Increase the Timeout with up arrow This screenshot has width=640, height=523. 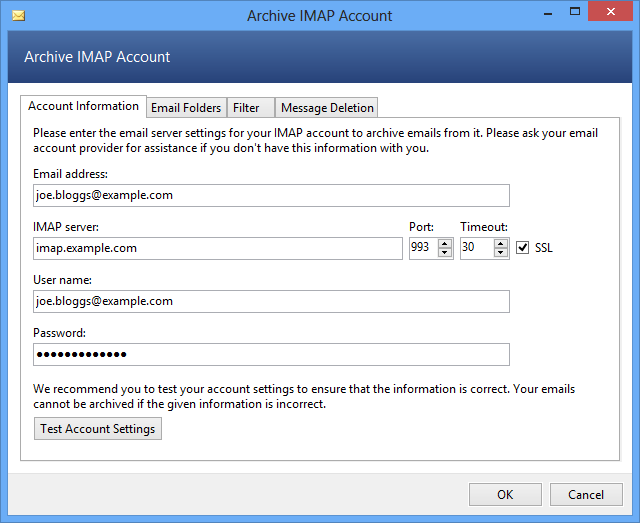[x=500, y=243]
